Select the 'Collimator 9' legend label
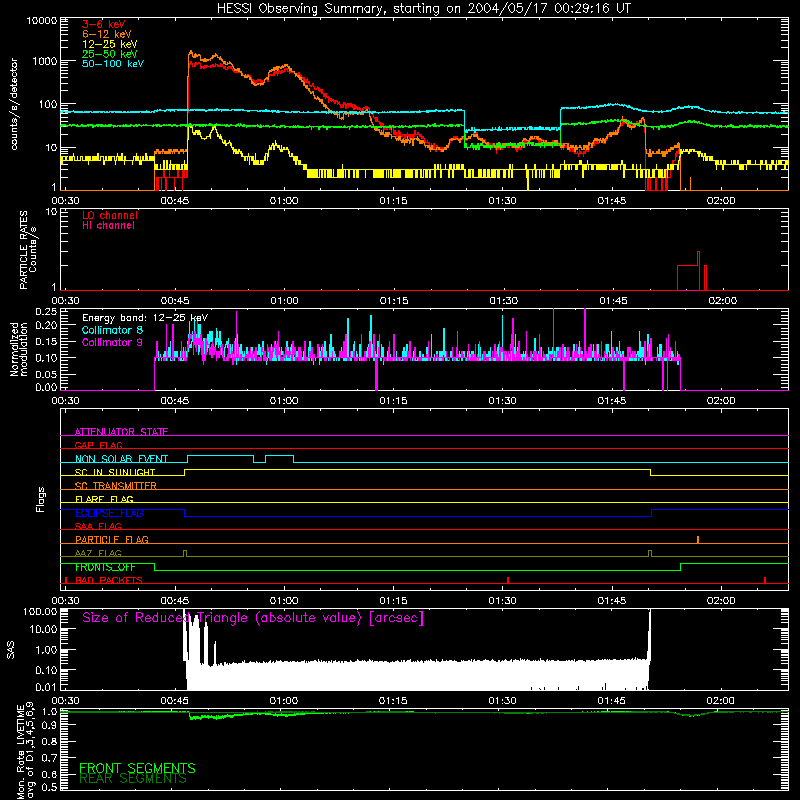Viewport: 800px width, 800px height. pyautogui.click(x=112, y=342)
